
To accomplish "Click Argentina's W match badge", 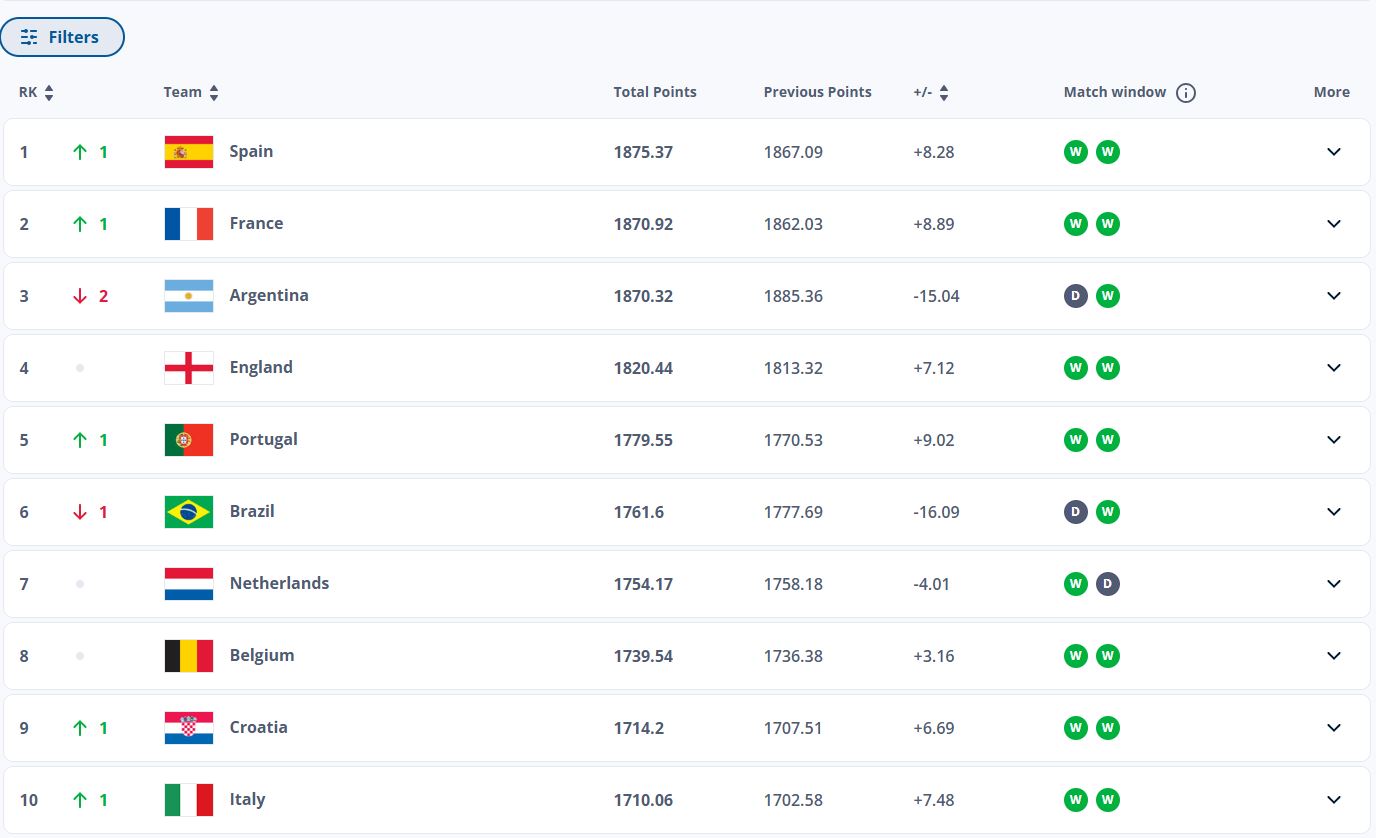I will click(1108, 296).
